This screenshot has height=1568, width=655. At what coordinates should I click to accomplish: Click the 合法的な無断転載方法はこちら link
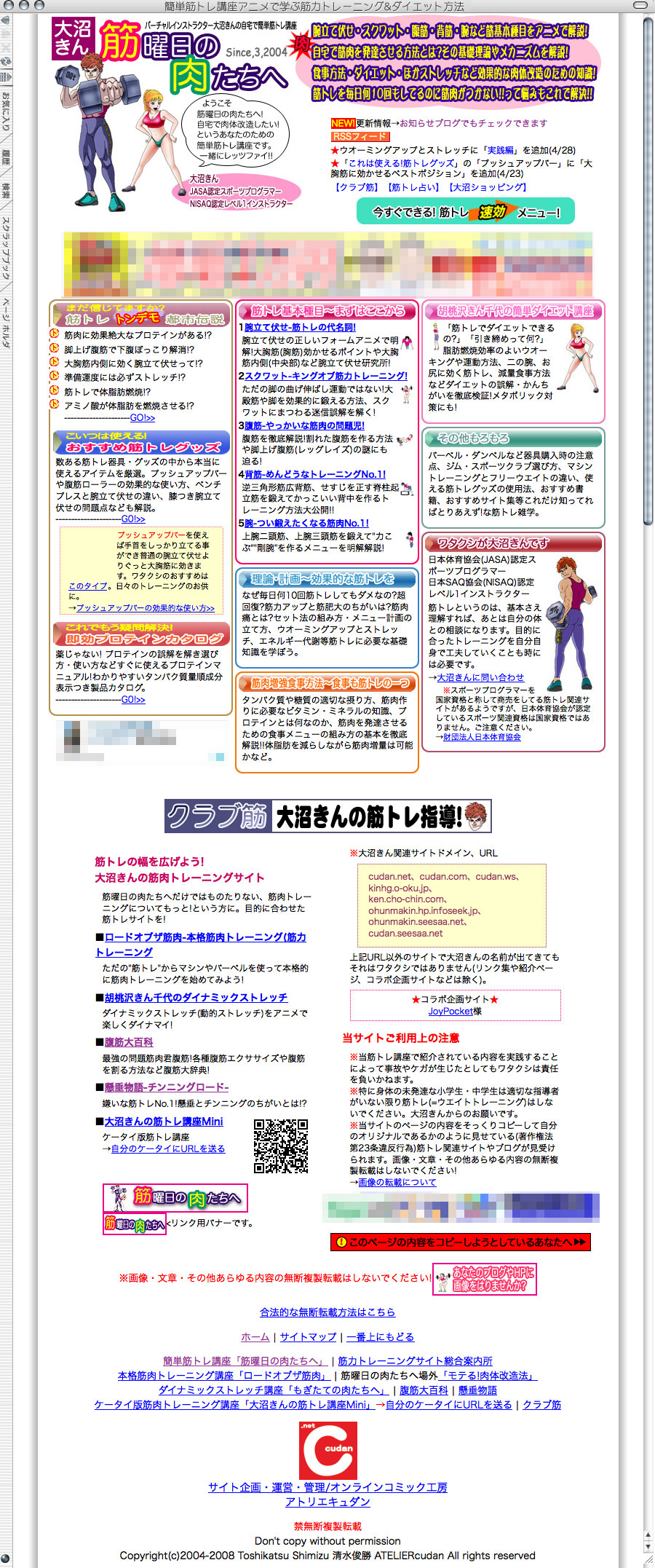(327, 1312)
